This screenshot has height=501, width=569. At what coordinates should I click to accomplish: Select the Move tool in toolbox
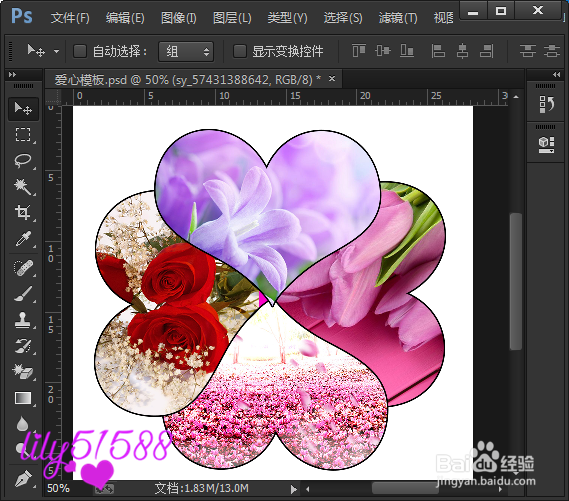(23, 108)
